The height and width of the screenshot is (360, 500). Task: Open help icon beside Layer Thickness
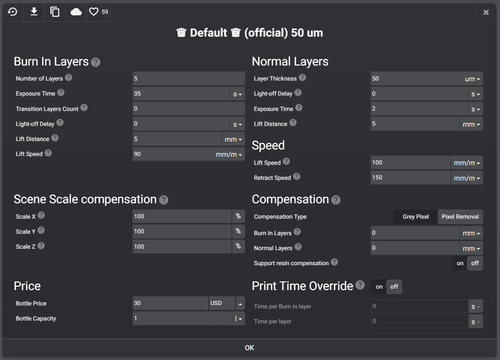[x=302, y=78]
